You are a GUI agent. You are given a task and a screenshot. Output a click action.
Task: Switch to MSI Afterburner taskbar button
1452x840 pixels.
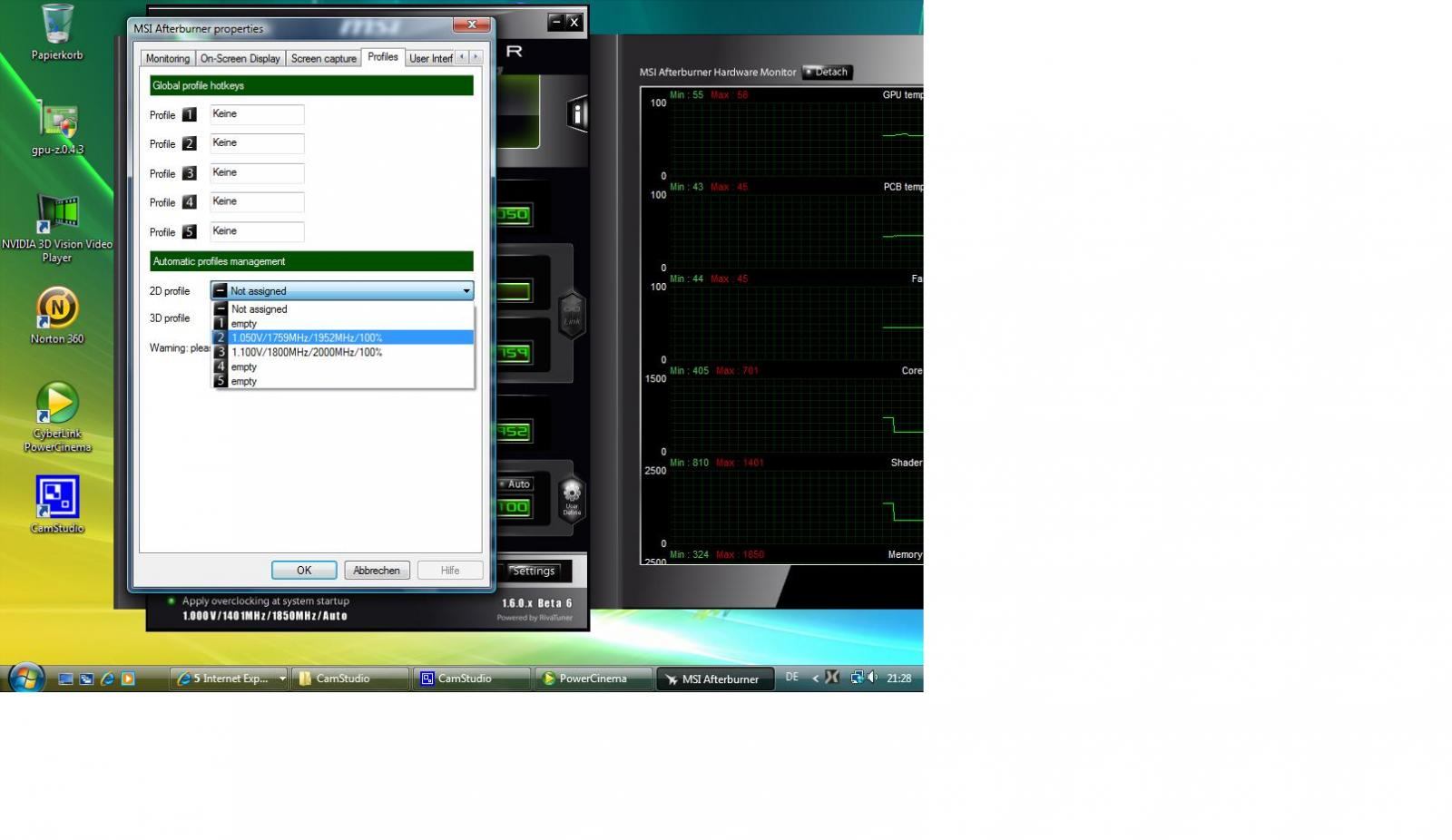point(715,679)
